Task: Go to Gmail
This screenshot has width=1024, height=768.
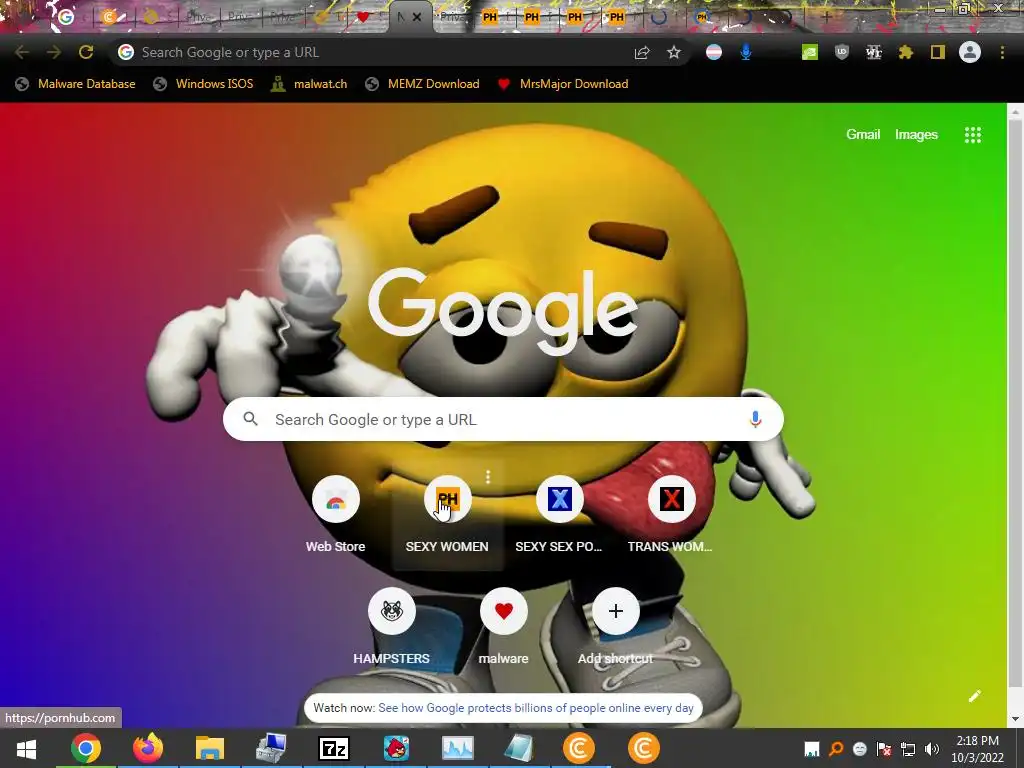Action: click(863, 135)
